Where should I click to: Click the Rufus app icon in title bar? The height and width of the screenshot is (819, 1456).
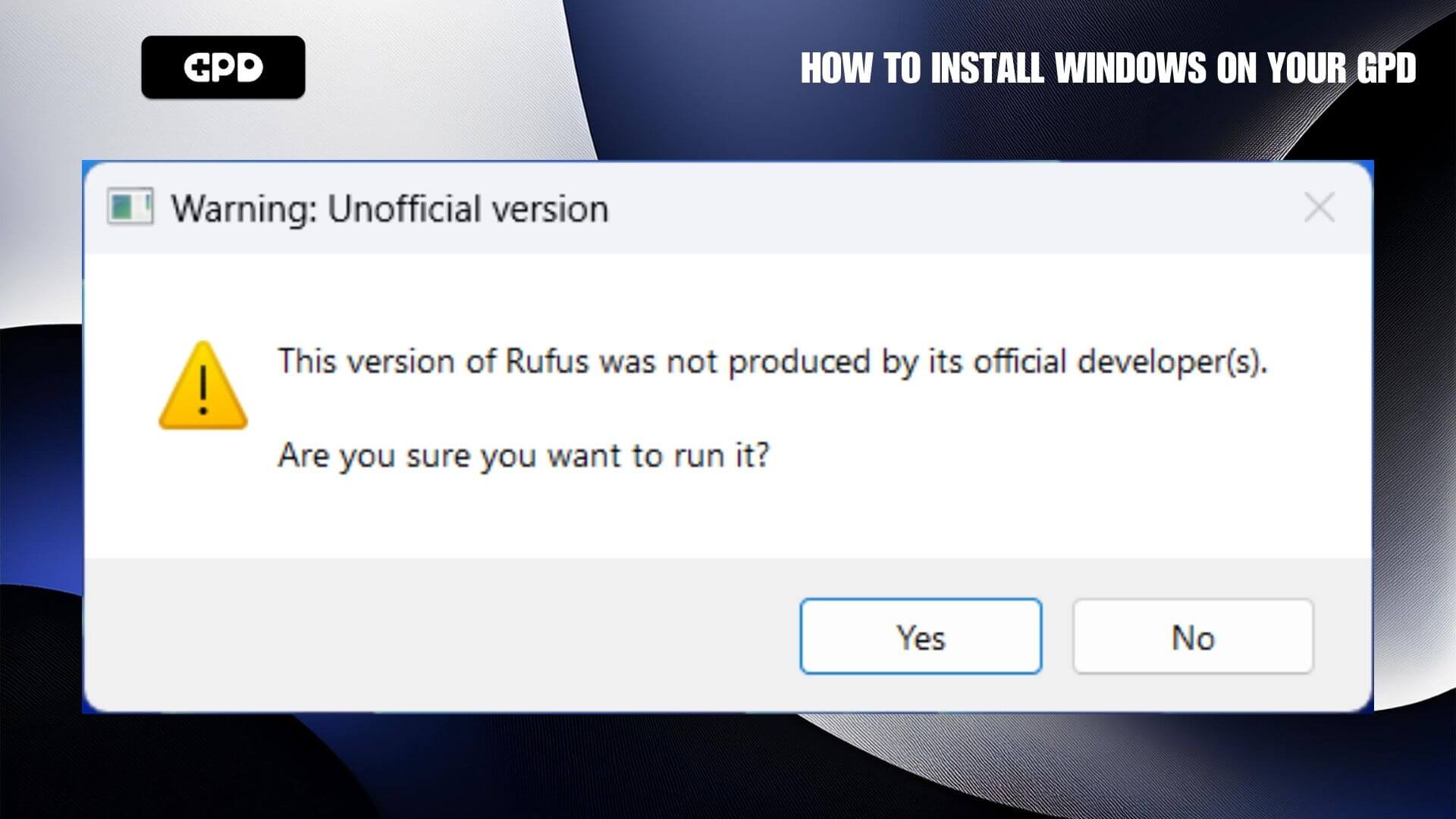130,207
